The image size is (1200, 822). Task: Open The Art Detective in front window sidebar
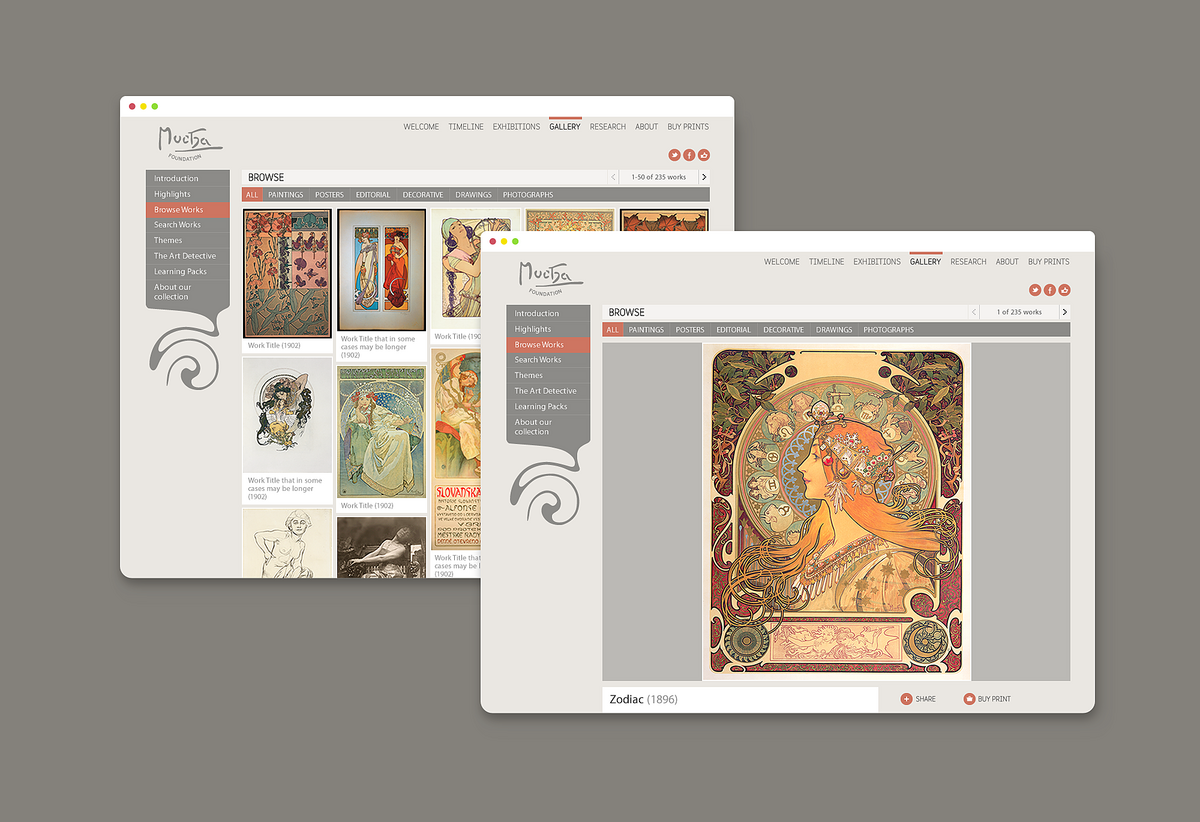click(x=548, y=391)
